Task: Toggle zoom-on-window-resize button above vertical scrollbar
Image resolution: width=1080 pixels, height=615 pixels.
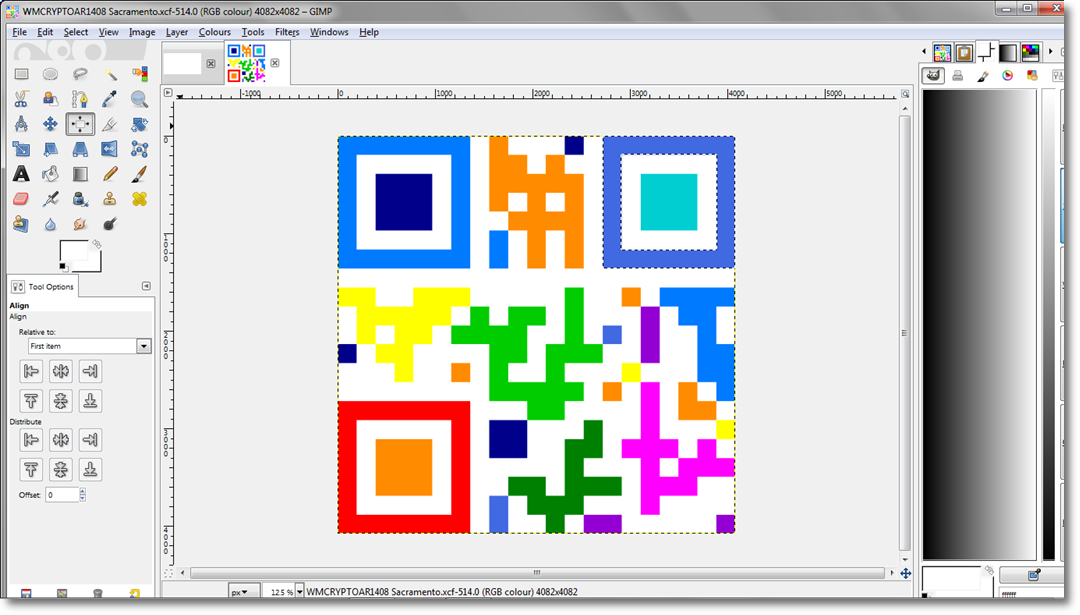Action: pos(905,94)
